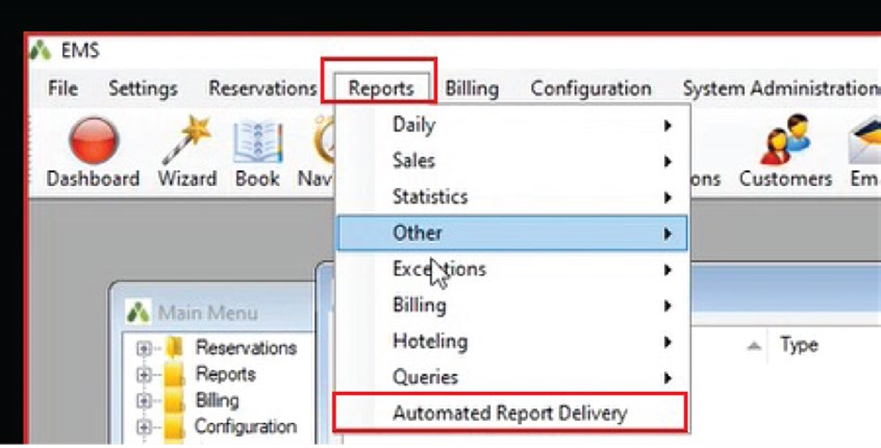Sort by the Type column header

click(x=799, y=345)
